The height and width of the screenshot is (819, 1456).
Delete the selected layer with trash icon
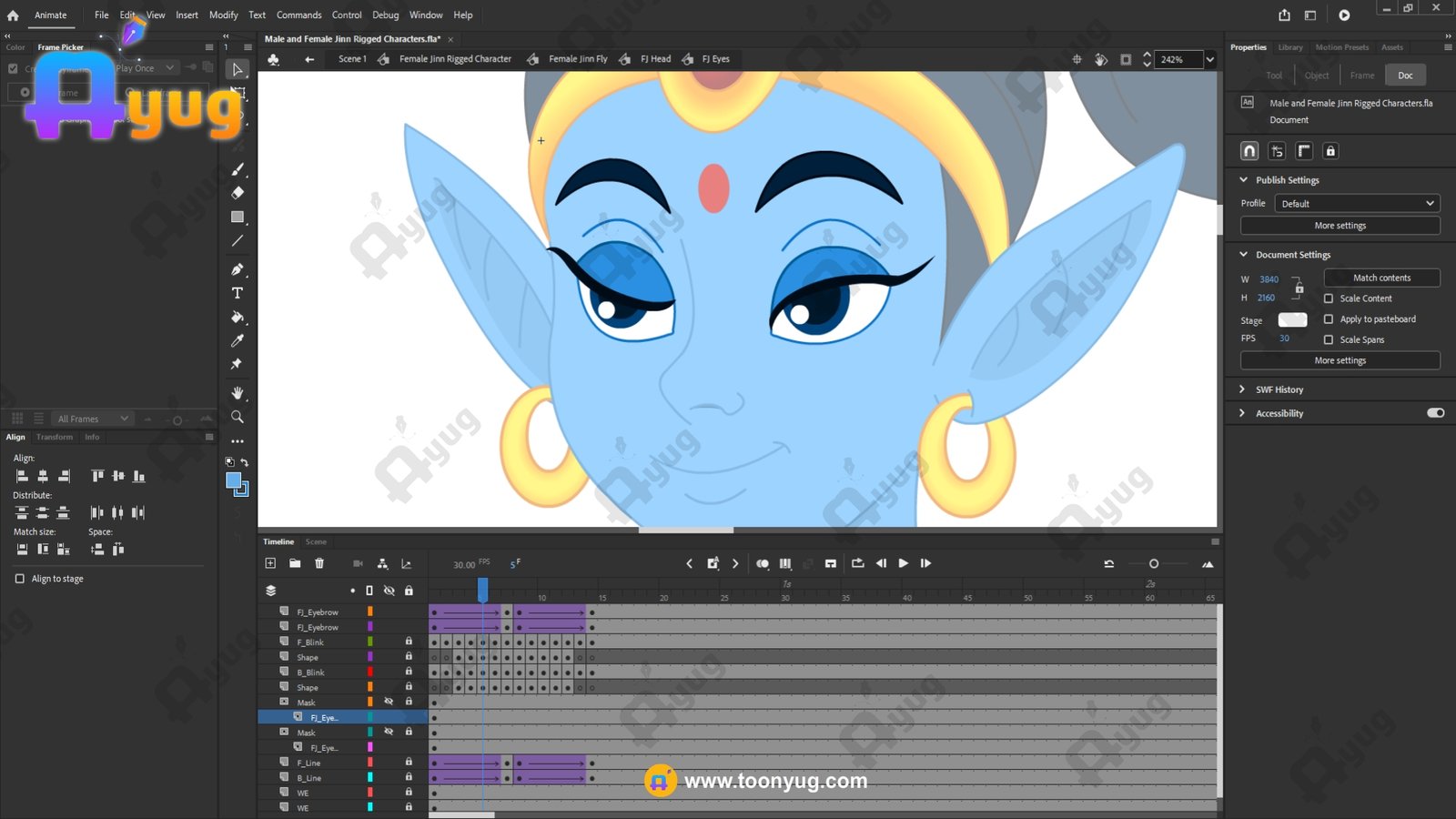pos(319,563)
